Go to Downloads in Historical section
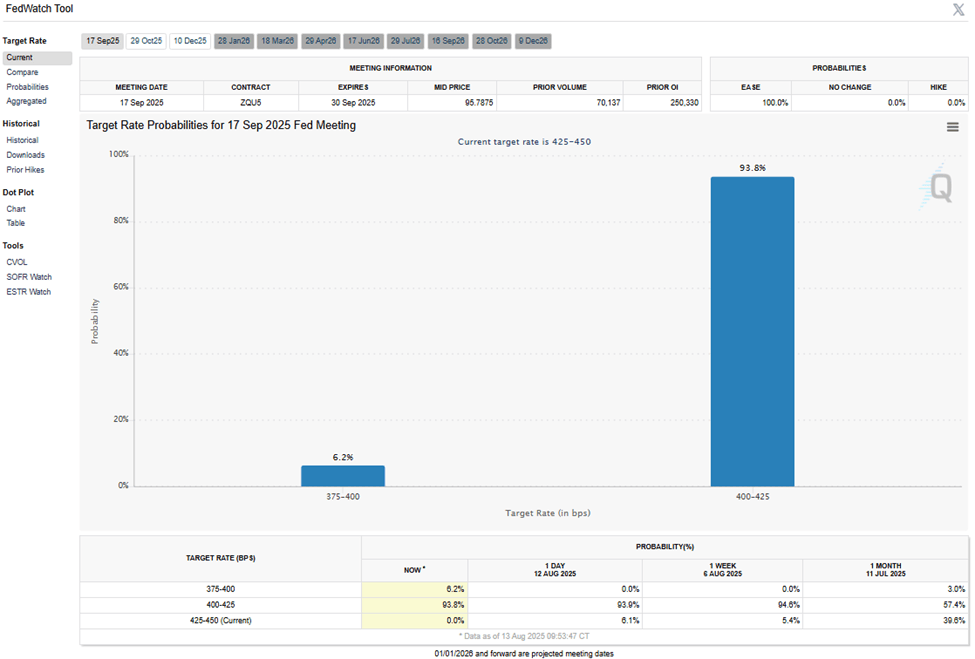 [x=25, y=155]
